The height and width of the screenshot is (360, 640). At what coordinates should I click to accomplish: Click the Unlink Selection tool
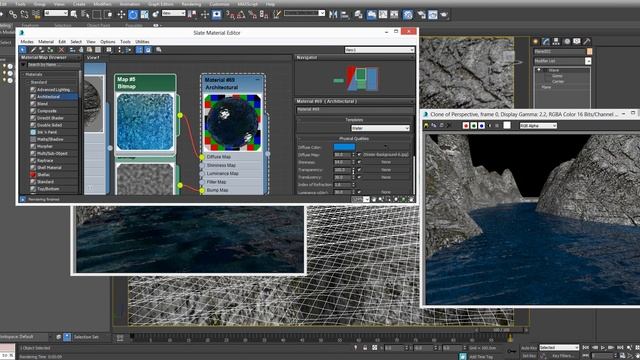(x=24, y=15)
